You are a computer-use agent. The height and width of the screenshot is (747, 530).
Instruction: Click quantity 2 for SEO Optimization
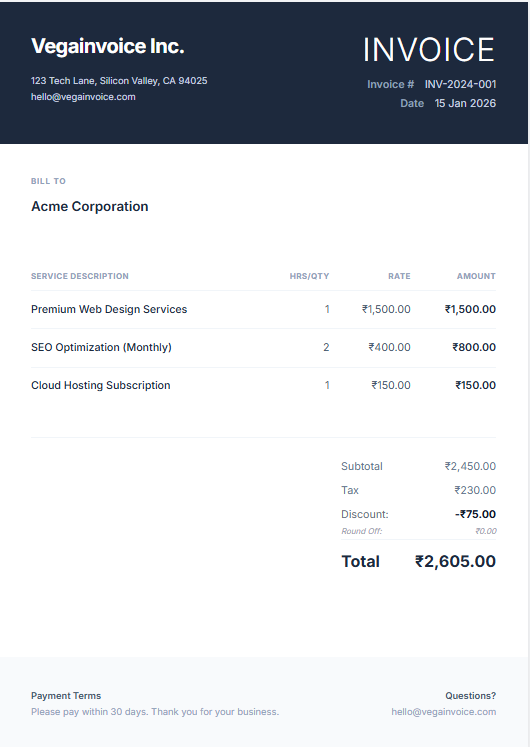point(326,347)
